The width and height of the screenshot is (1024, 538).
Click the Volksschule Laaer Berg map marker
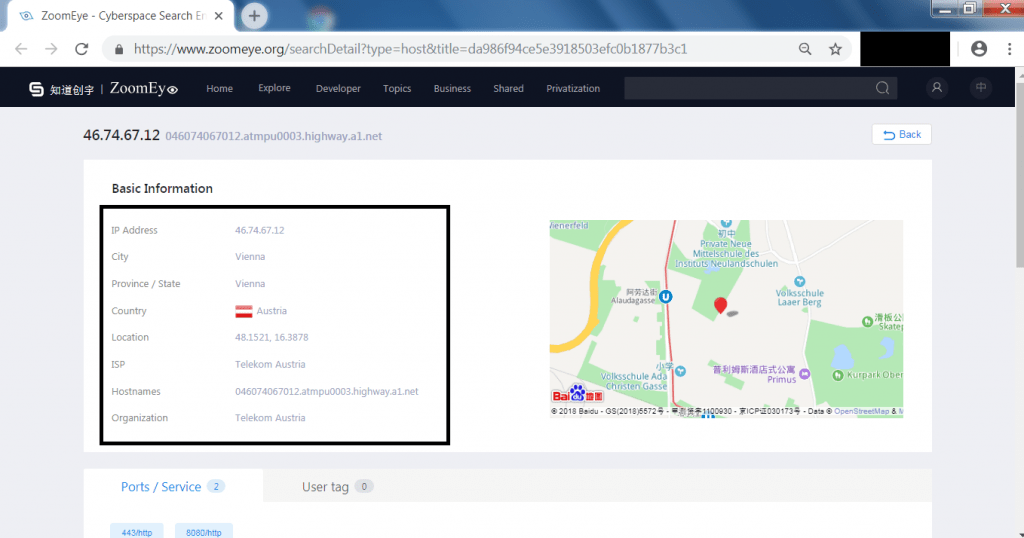(x=799, y=281)
